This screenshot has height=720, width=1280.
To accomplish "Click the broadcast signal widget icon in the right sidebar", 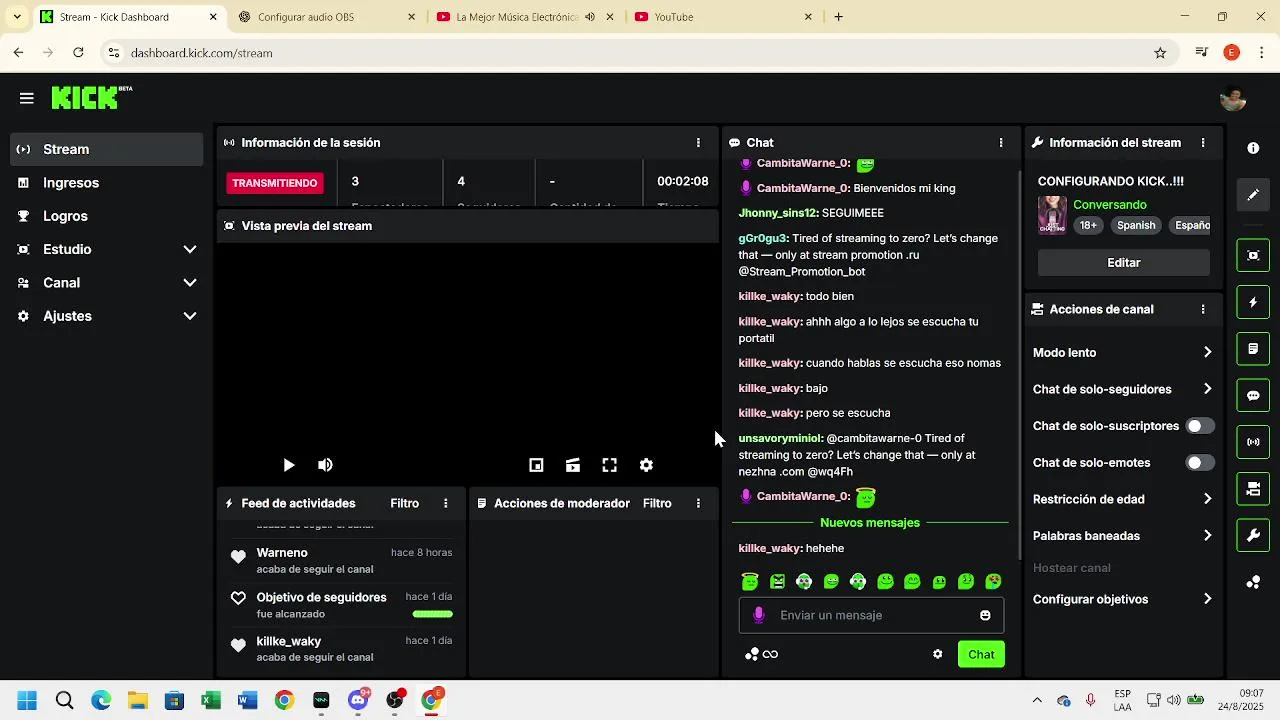I will tap(1253, 442).
